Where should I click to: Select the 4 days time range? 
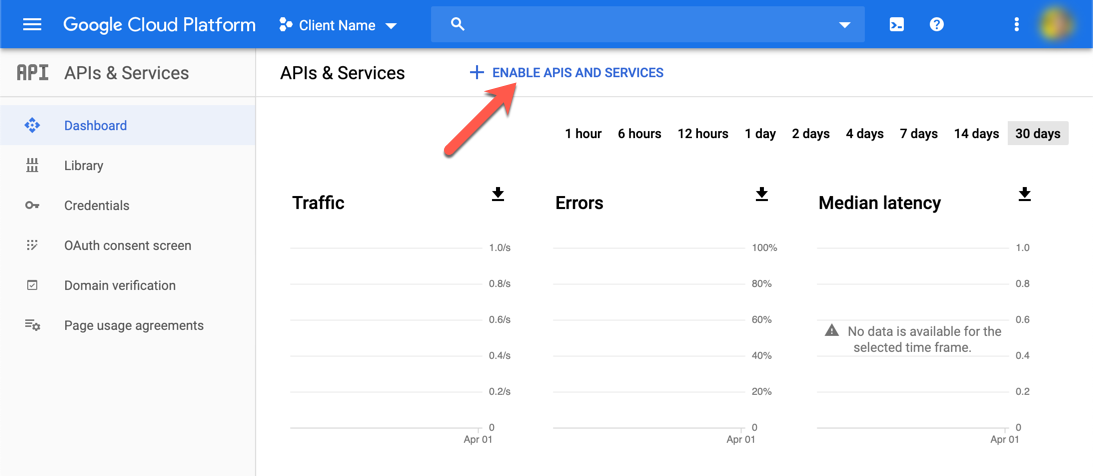pyautogui.click(x=865, y=134)
